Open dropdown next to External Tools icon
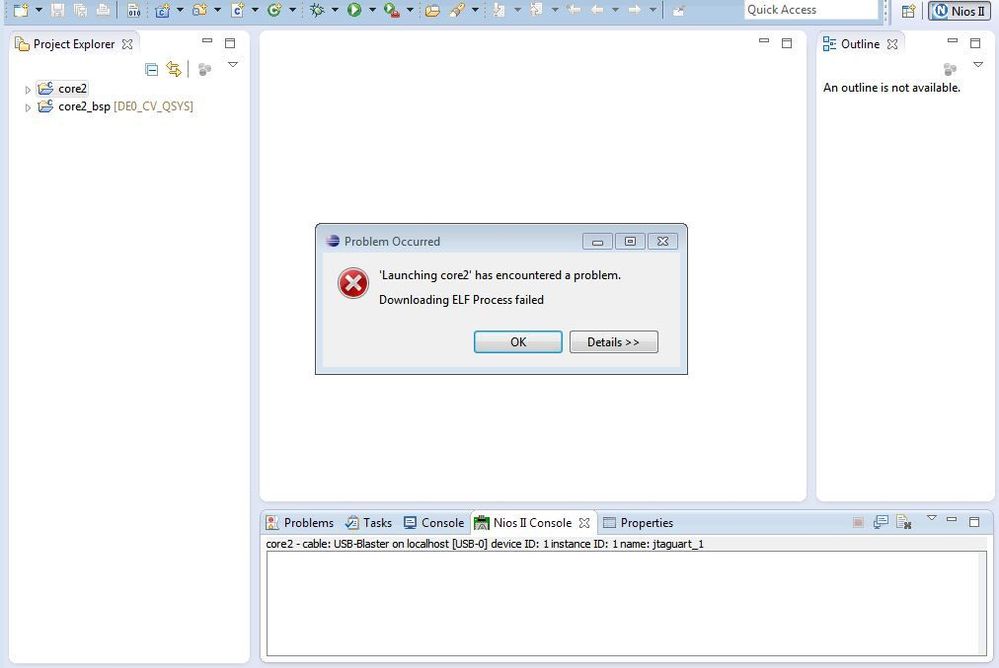The height and width of the screenshot is (668, 999). [x=410, y=10]
